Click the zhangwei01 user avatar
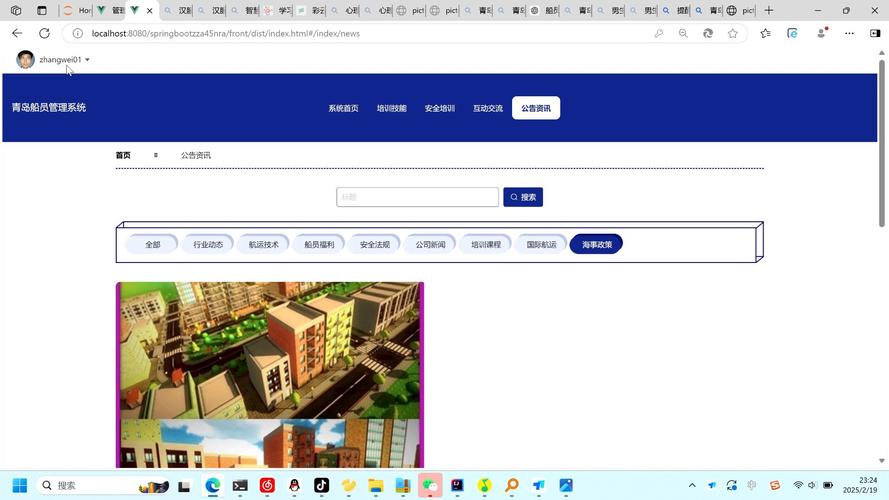889x500 pixels. [x=25, y=60]
